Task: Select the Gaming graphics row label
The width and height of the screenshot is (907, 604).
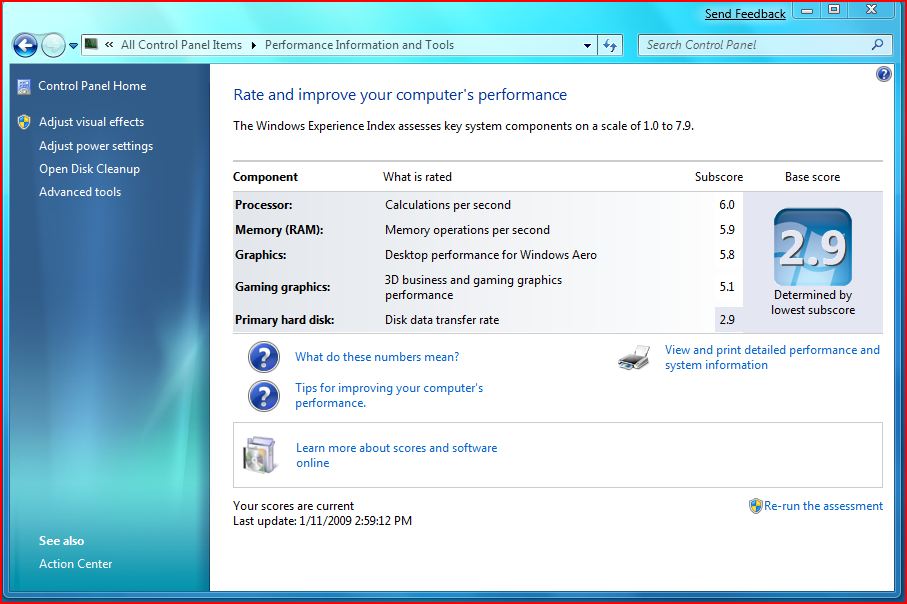Action: (x=282, y=287)
